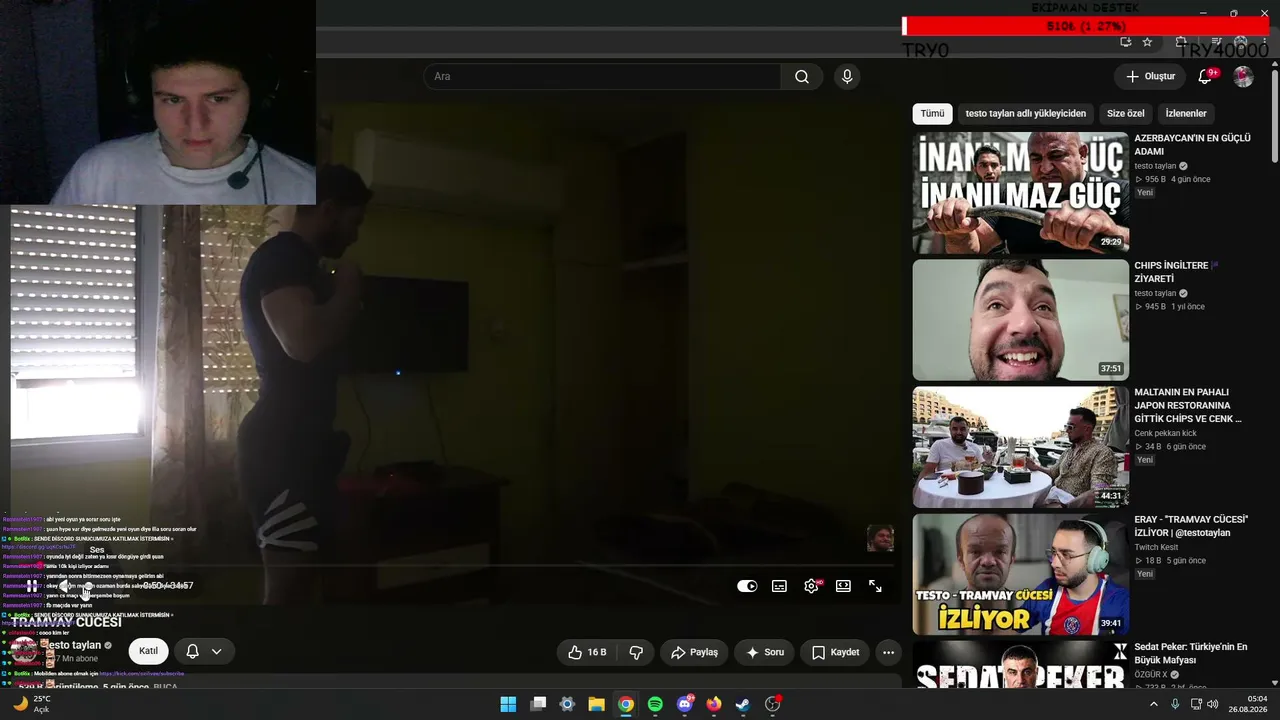Open the title AZERBAYCAN'IN EN GÜÇLÜ ADAMI
1280x720 pixels.
tap(1192, 145)
